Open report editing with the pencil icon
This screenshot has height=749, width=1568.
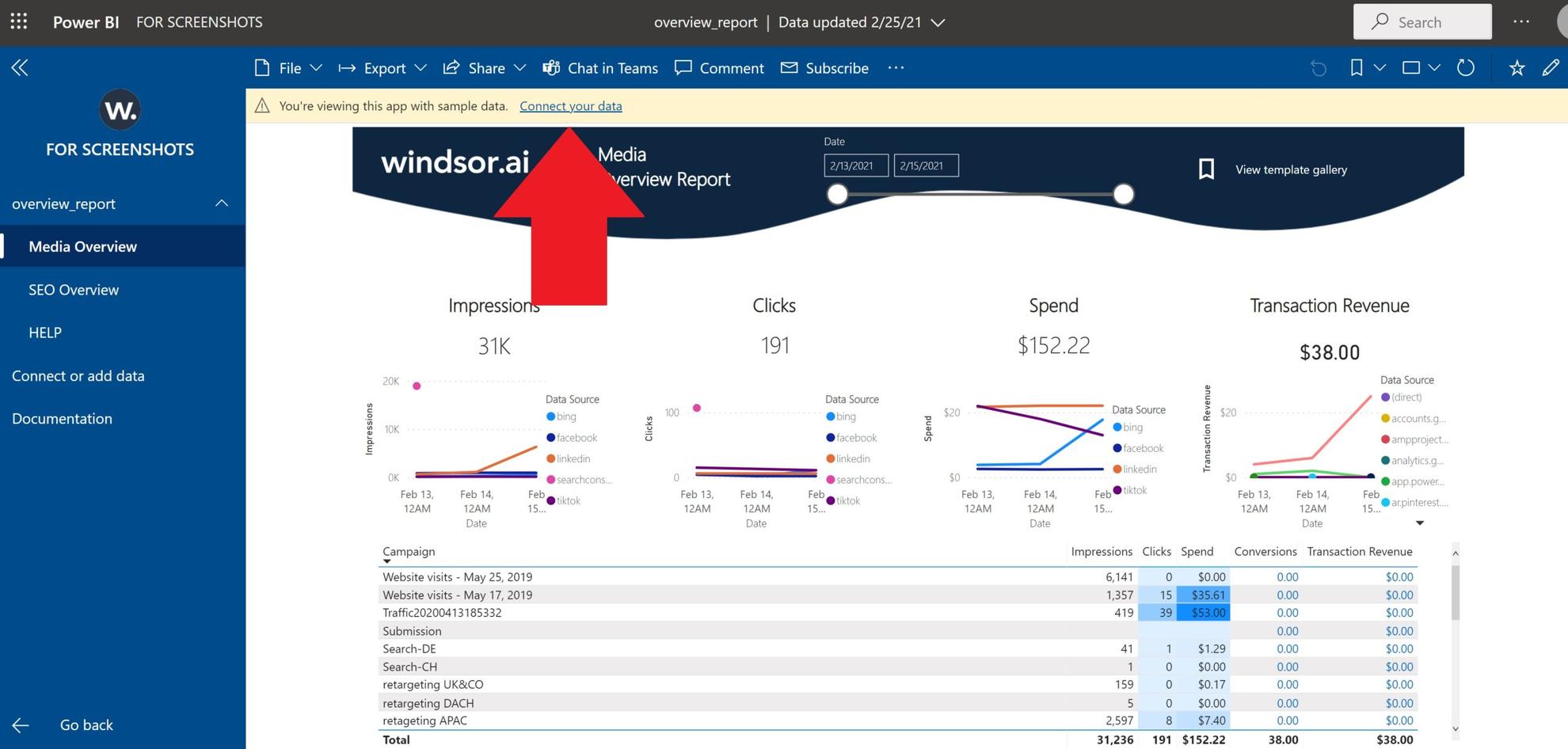click(x=1550, y=68)
